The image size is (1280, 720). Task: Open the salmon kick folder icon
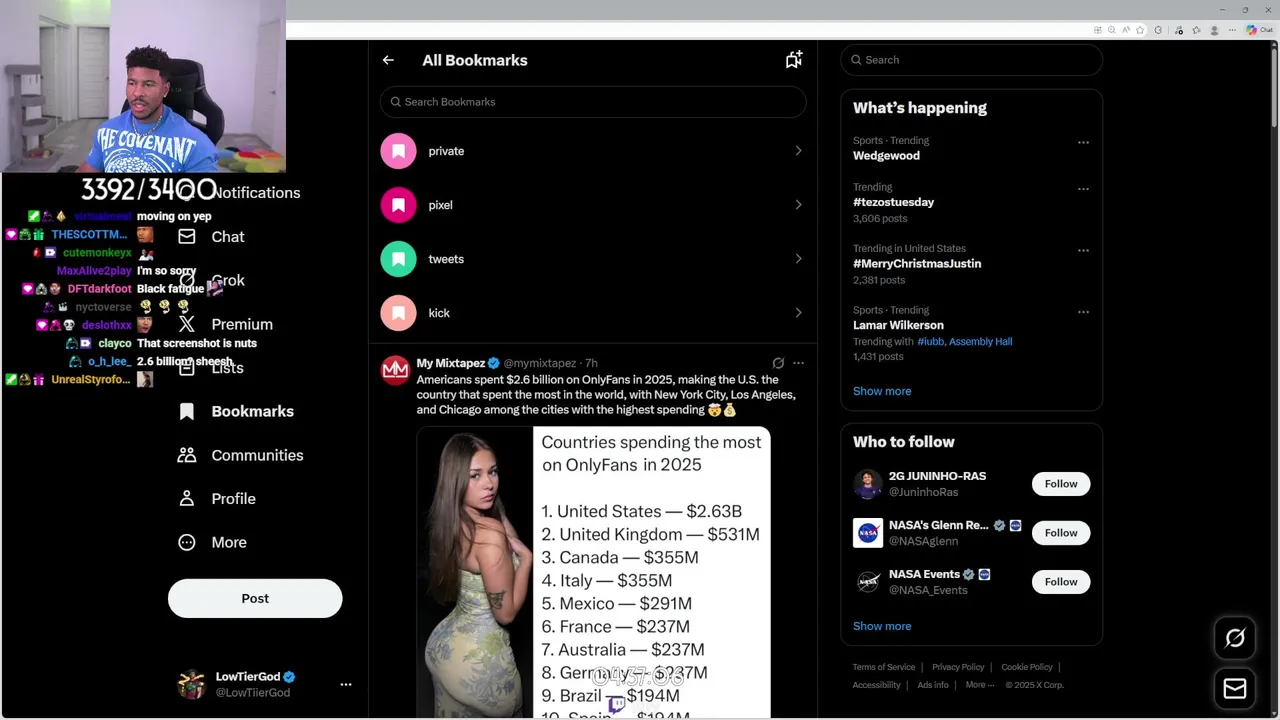(x=398, y=313)
